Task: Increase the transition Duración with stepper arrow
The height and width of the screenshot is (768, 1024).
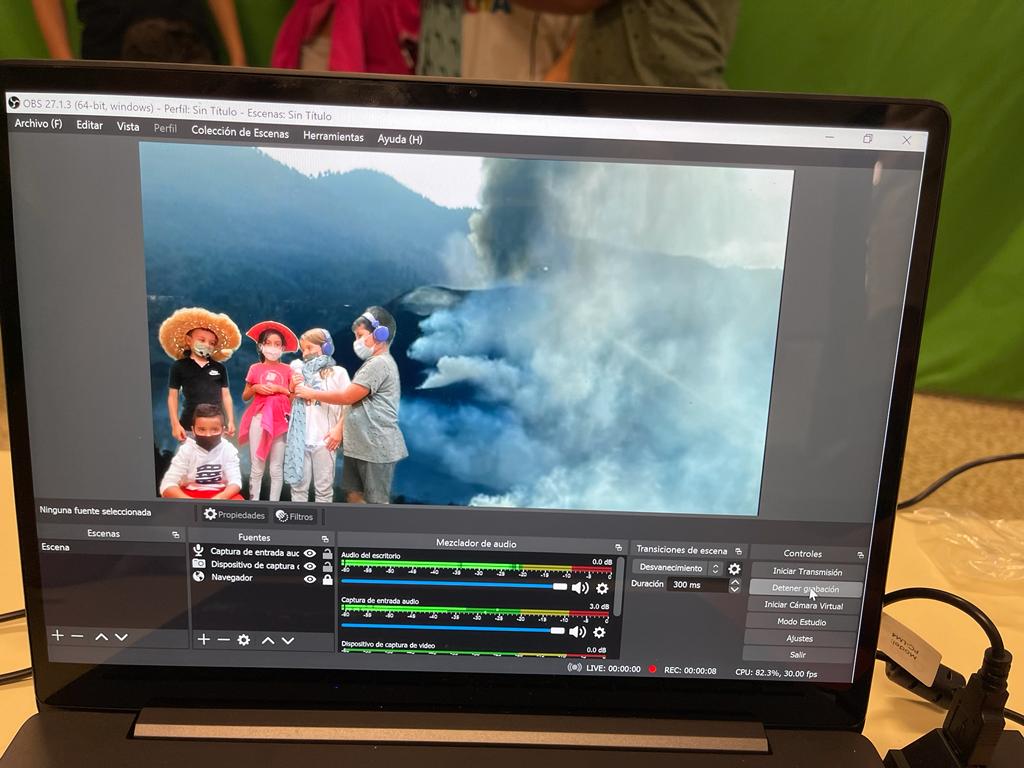Action: point(735,581)
